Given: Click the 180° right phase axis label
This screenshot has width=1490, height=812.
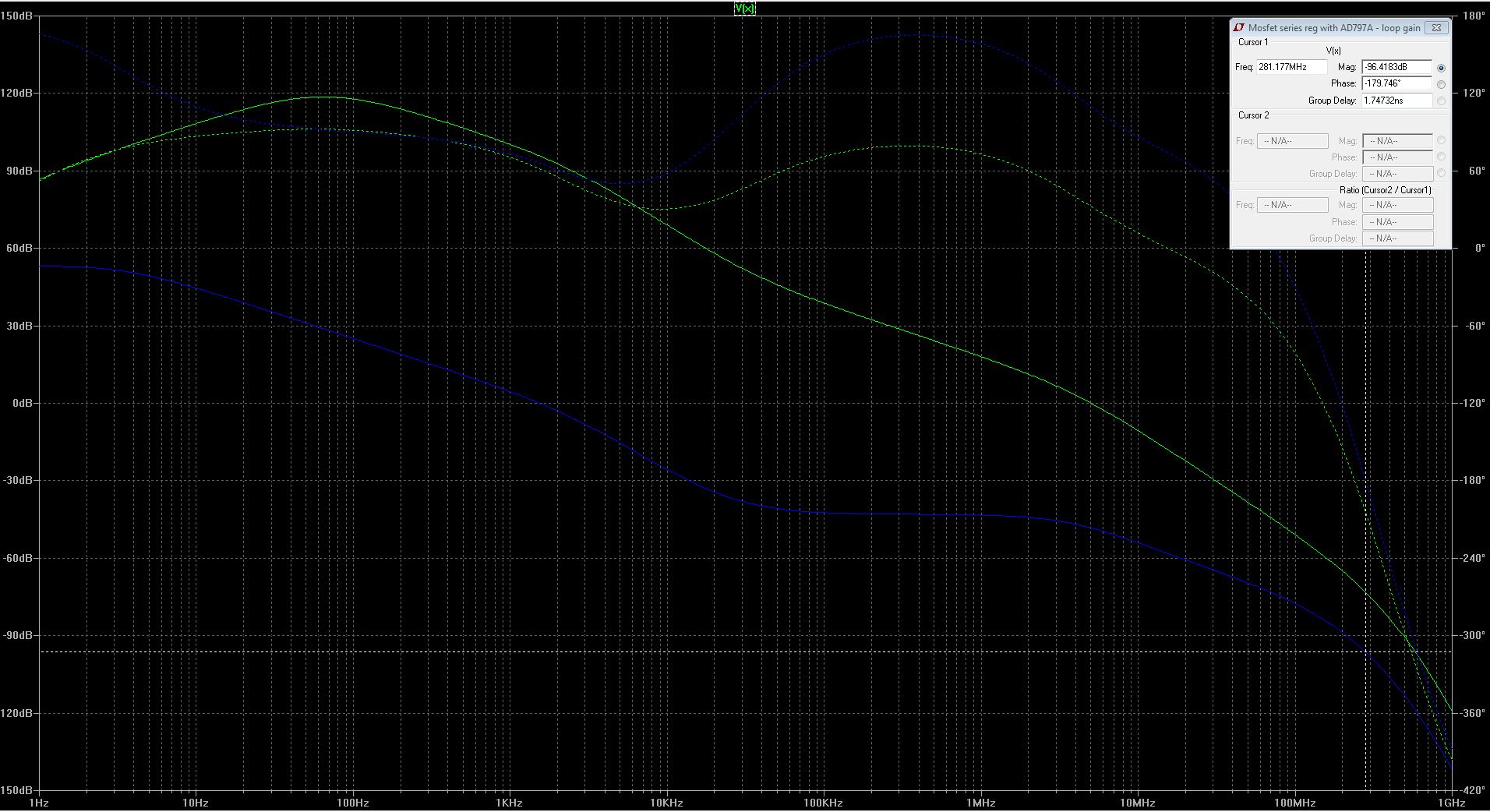Looking at the screenshot, I should [x=1474, y=16].
